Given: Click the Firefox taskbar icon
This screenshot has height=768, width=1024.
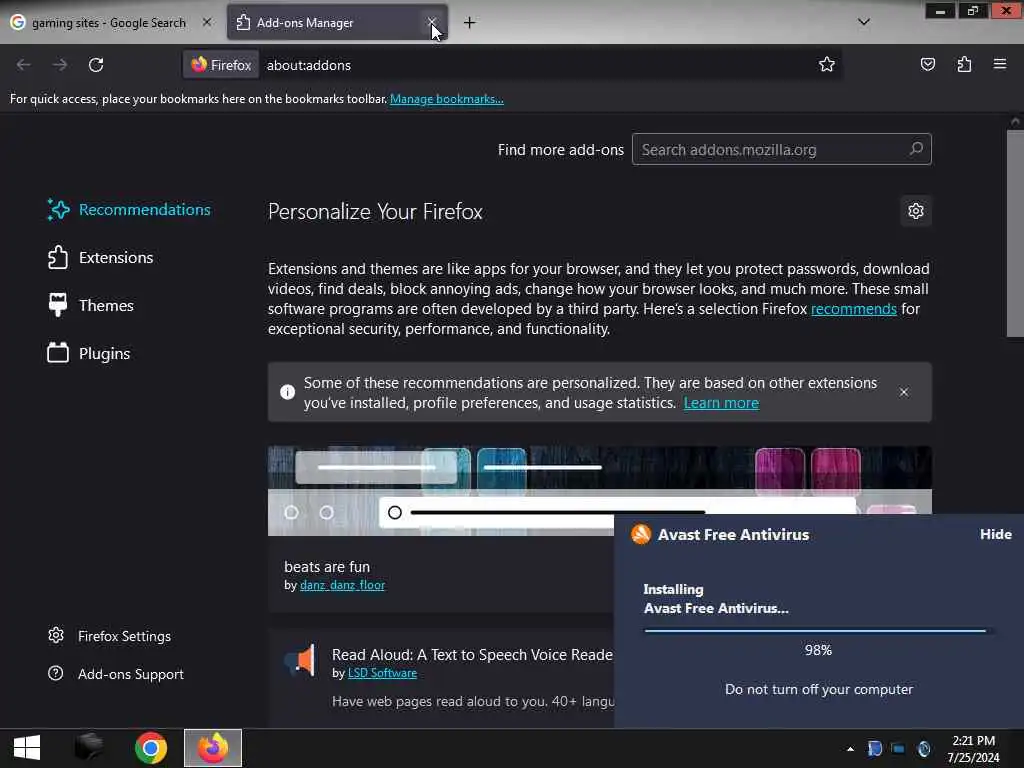Looking at the screenshot, I should pyautogui.click(x=213, y=748).
